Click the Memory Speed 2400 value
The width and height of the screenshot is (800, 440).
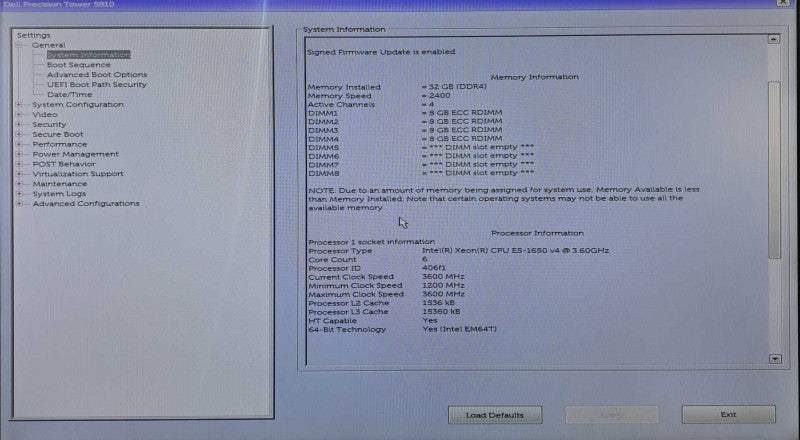pos(436,95)
